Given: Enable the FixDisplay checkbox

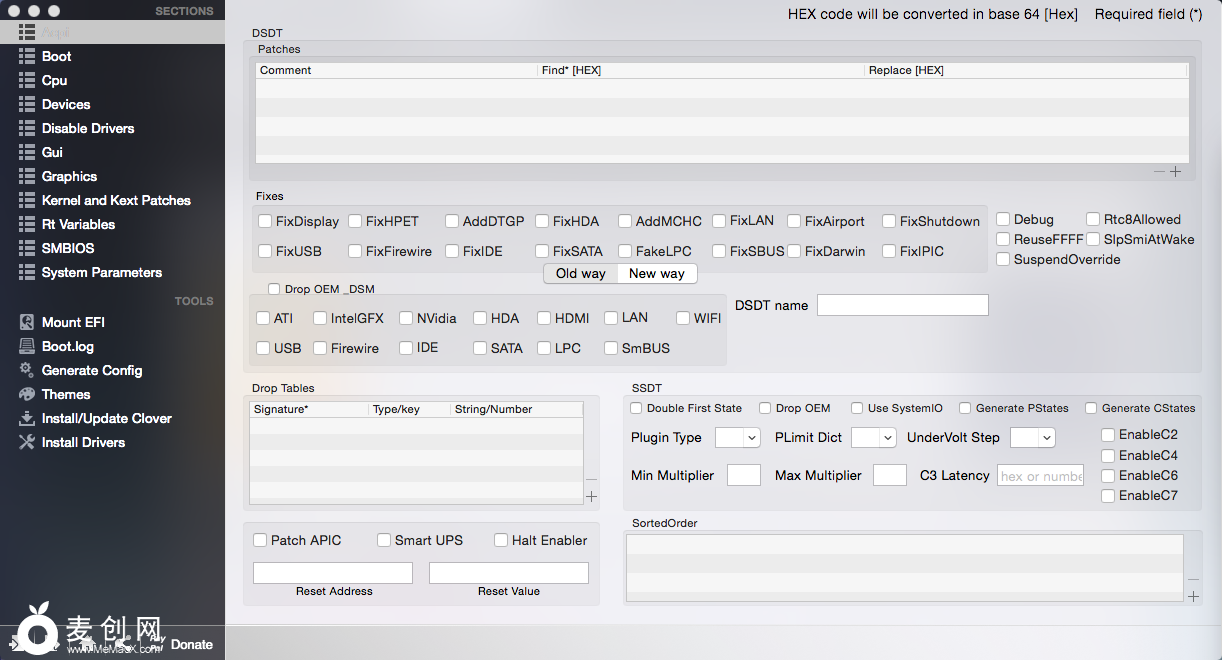Looking at the screenshot, I should coord(265,221).
